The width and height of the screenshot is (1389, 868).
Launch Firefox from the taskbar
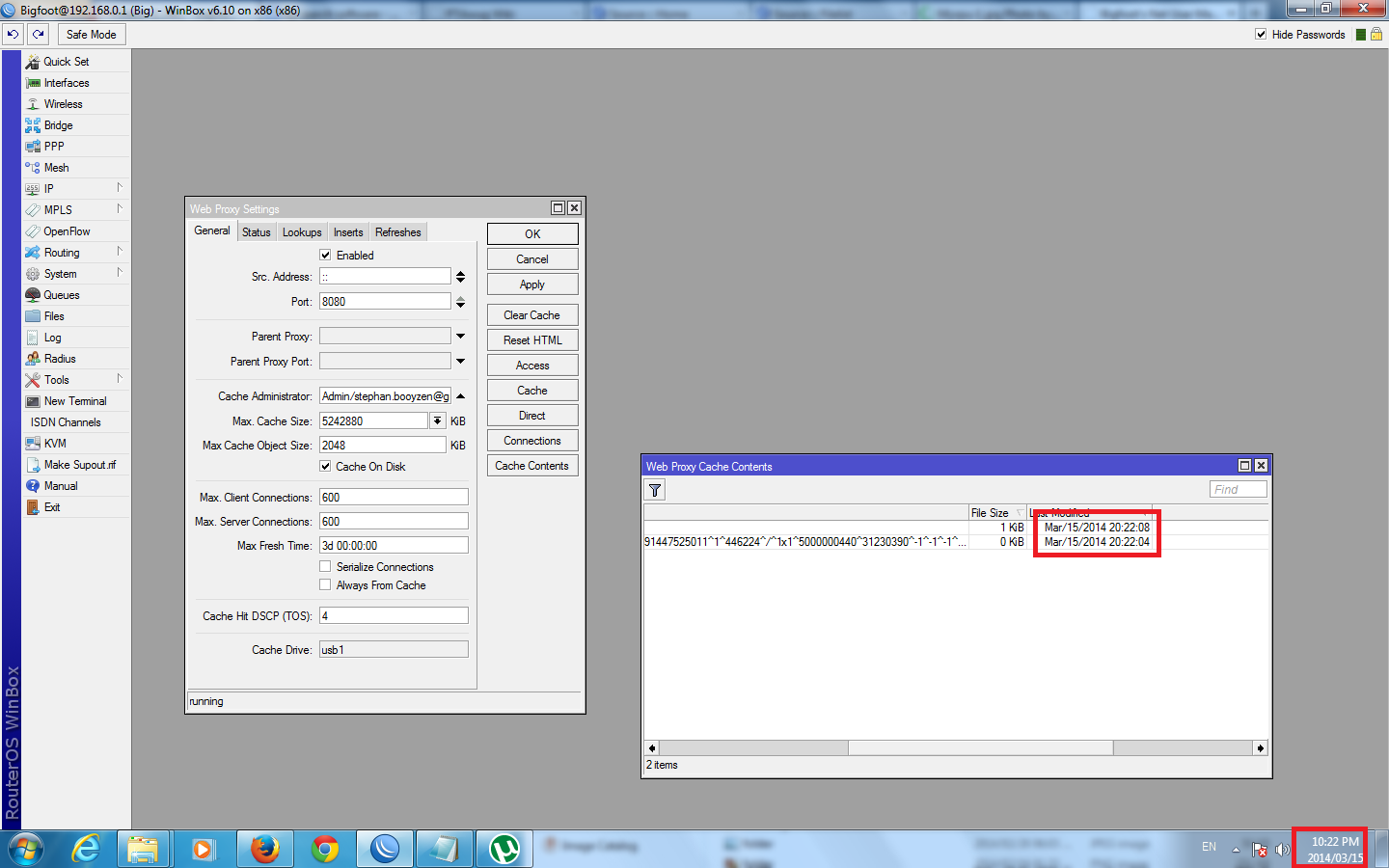tap(264, 849)
